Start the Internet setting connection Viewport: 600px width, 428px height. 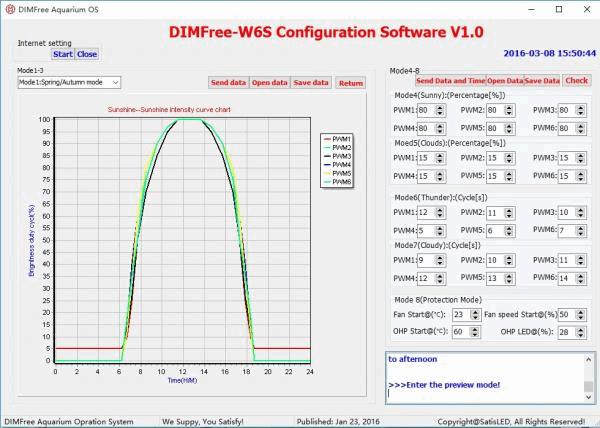63,54
